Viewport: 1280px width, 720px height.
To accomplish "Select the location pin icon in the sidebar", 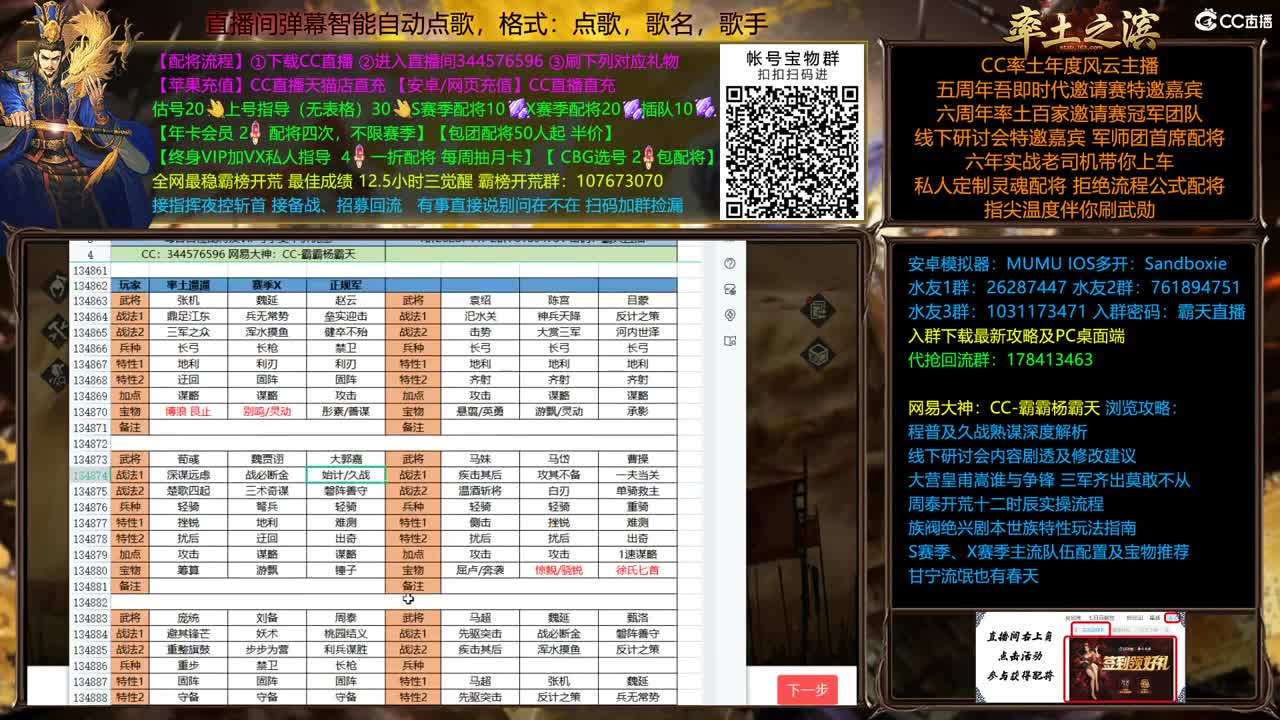I will (x=731, y=314).
